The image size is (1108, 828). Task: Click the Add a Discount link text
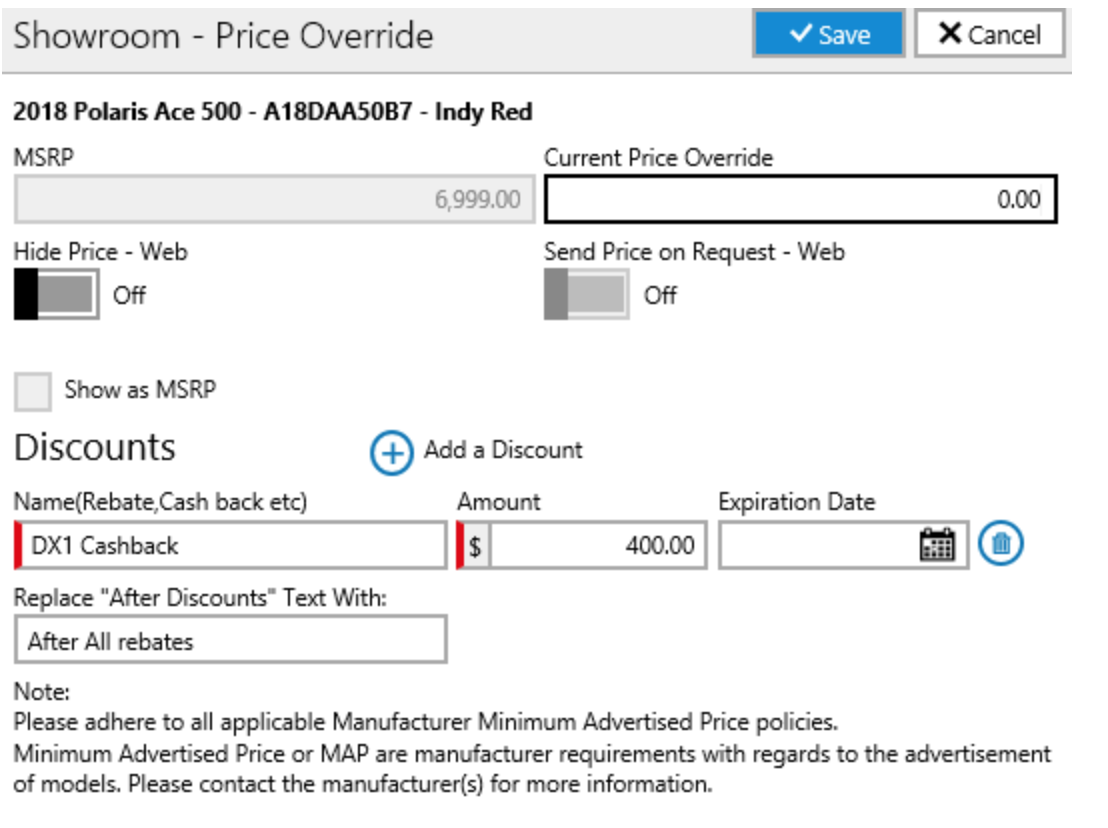pos(503,450)
